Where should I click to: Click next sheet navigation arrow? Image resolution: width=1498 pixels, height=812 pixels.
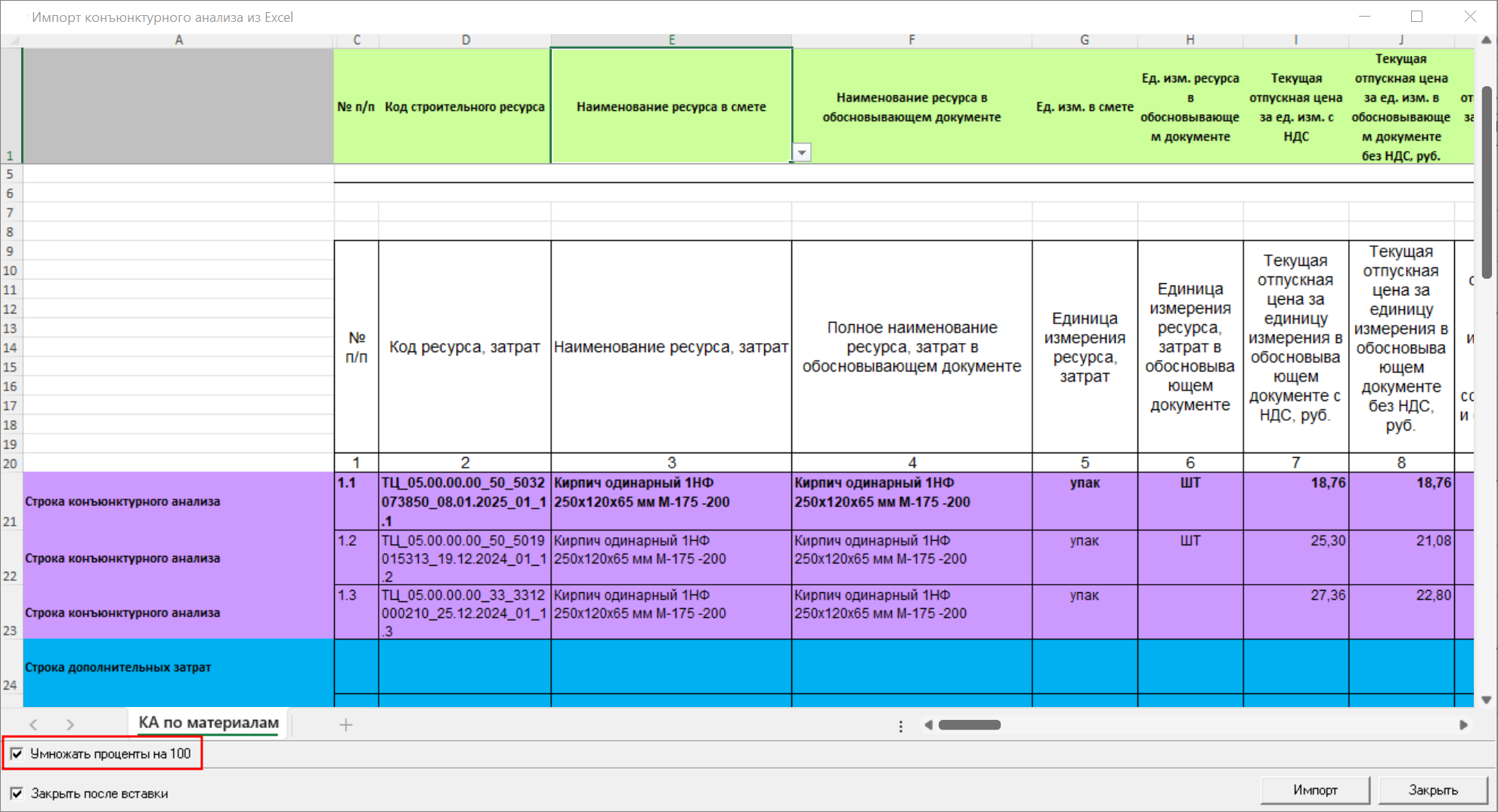click(x=70, y=725)
